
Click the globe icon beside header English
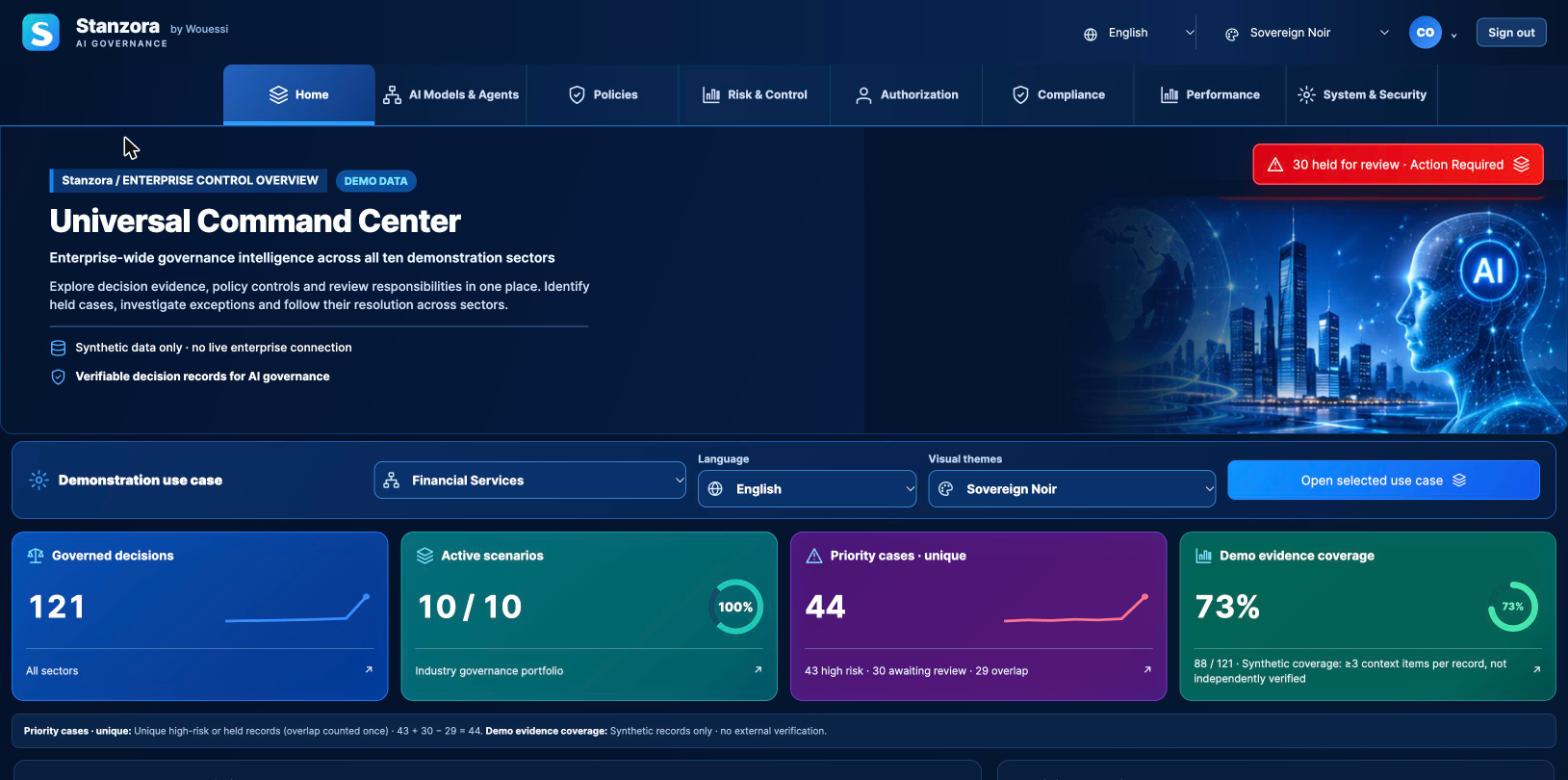tap(1090, 34)
